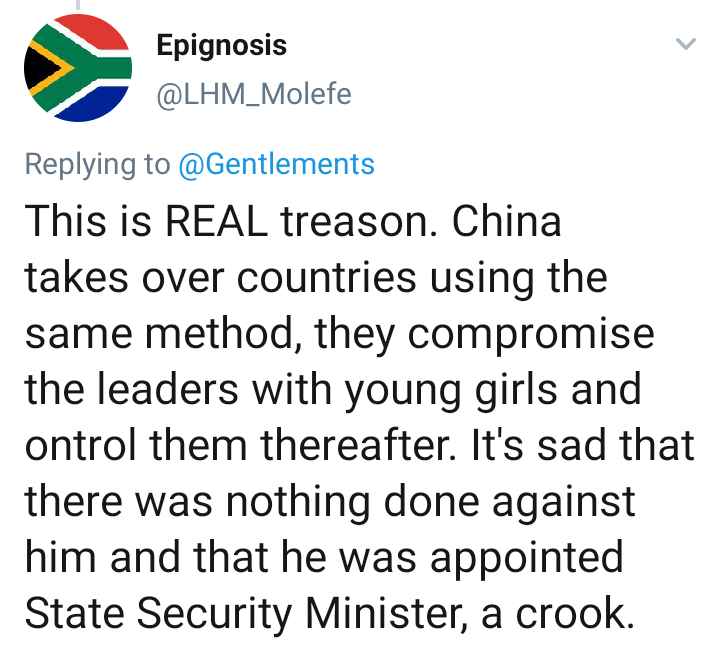Image resolution: width=720 pixels, height=652 pixels.
Task: Click the 'Replying to' label
Action: pyautogui.click(x=97, y=164)
